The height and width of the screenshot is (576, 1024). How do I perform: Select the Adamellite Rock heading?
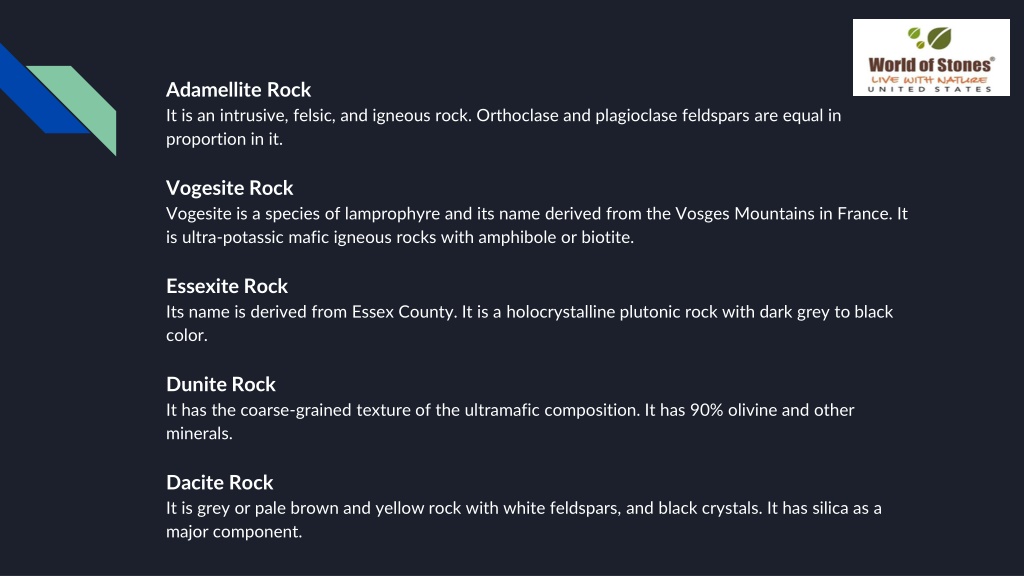[x=238, y=89]
